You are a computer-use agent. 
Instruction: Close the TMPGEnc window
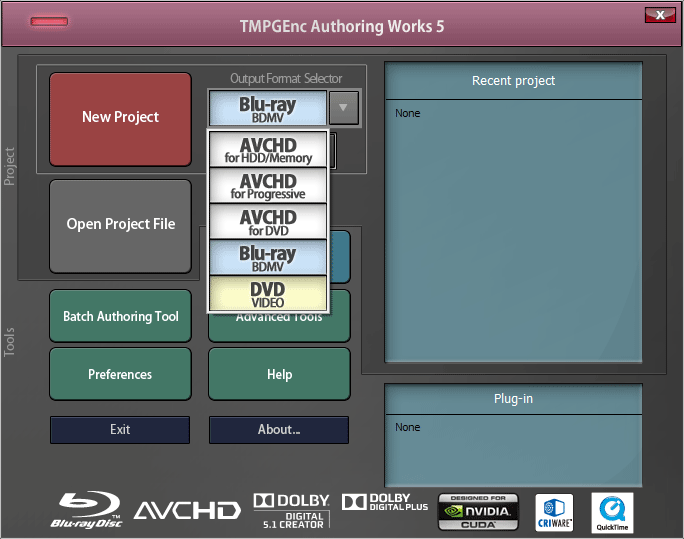pos(660,15)
